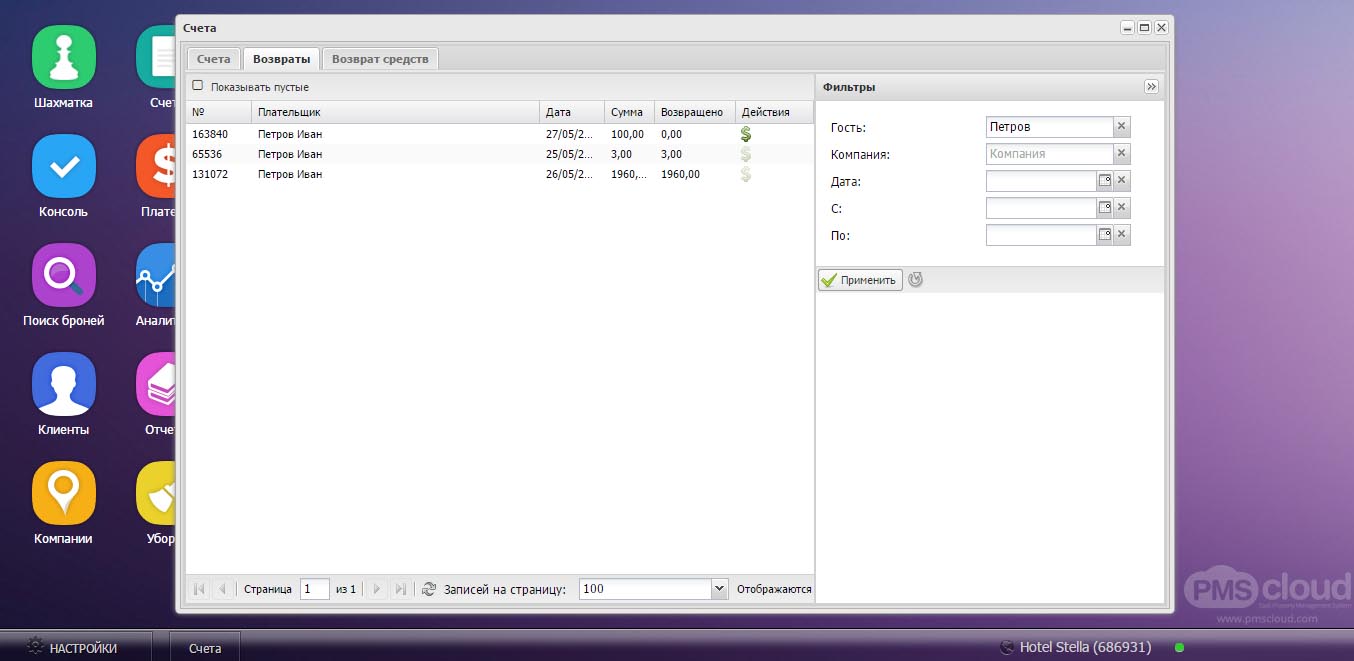Sort by the Сумма column header
The height and width of the screenshot is (661, 1354).
point(629,112)
